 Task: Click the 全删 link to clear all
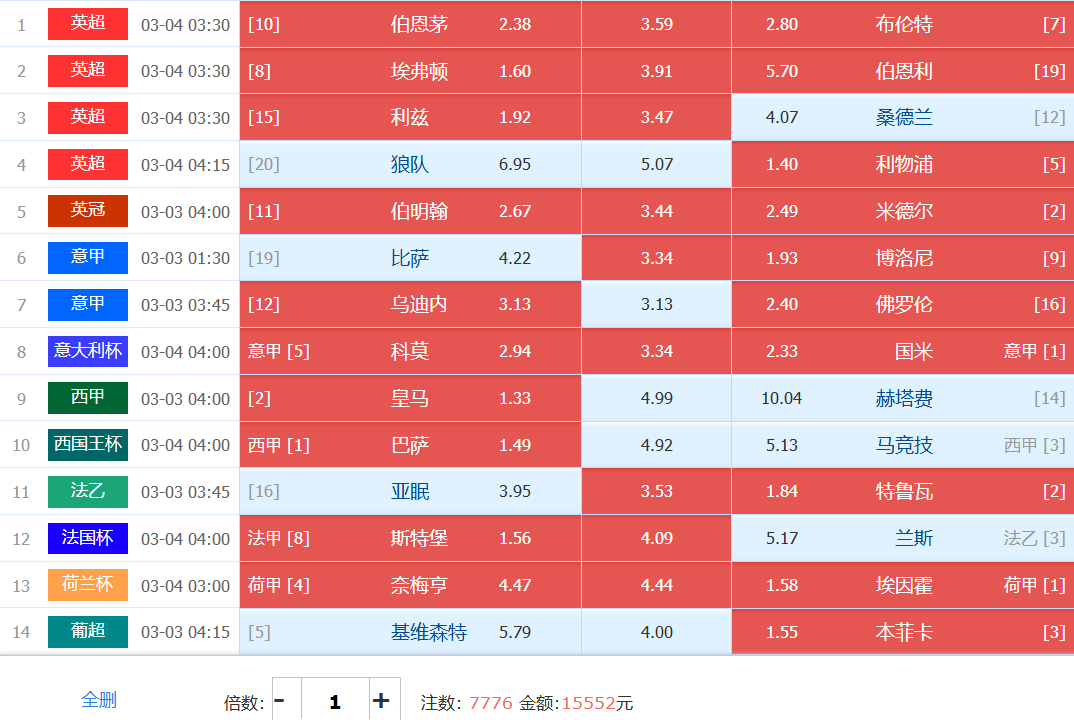tap(99, 700)
